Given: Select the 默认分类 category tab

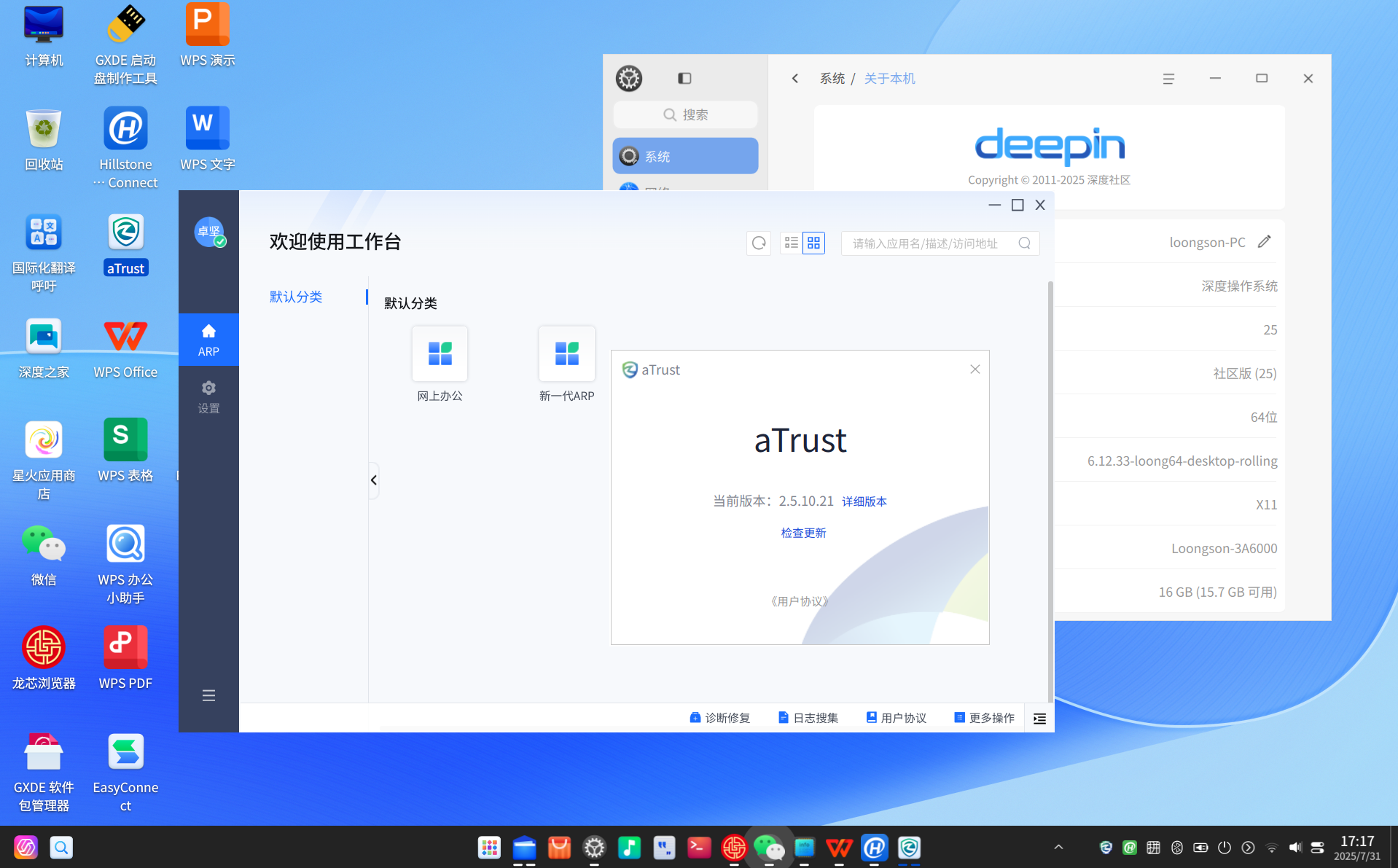Looking at the screenshot, I should [296, 297].
